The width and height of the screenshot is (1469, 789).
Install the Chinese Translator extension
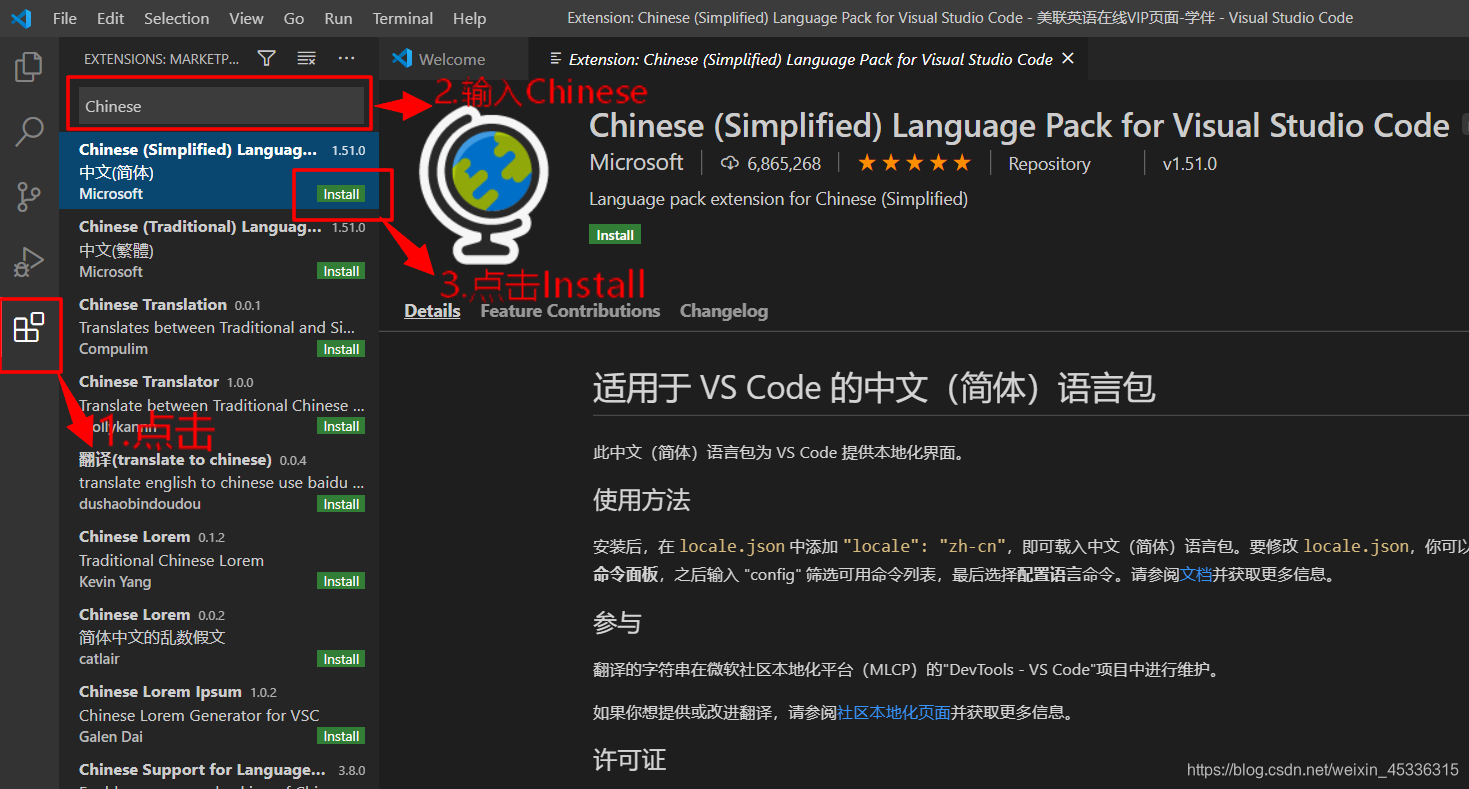click(341, 426)
